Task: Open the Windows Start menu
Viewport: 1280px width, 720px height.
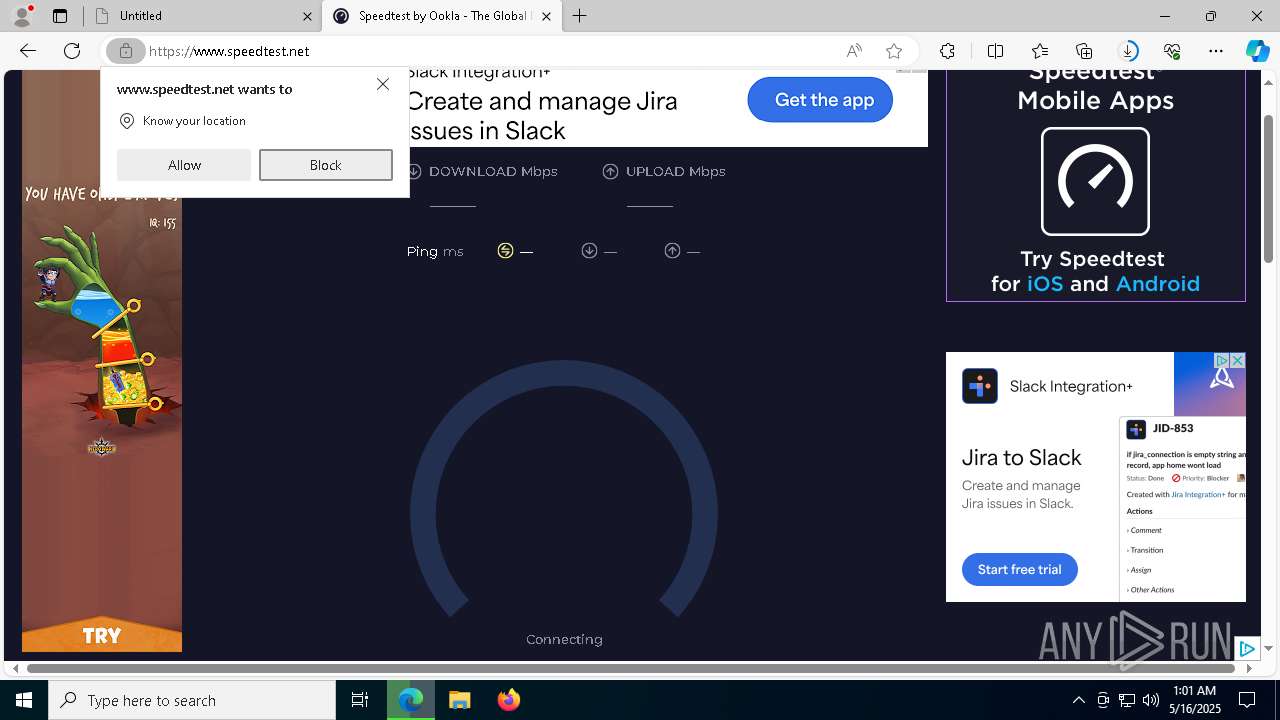Action: click(24, 700)
